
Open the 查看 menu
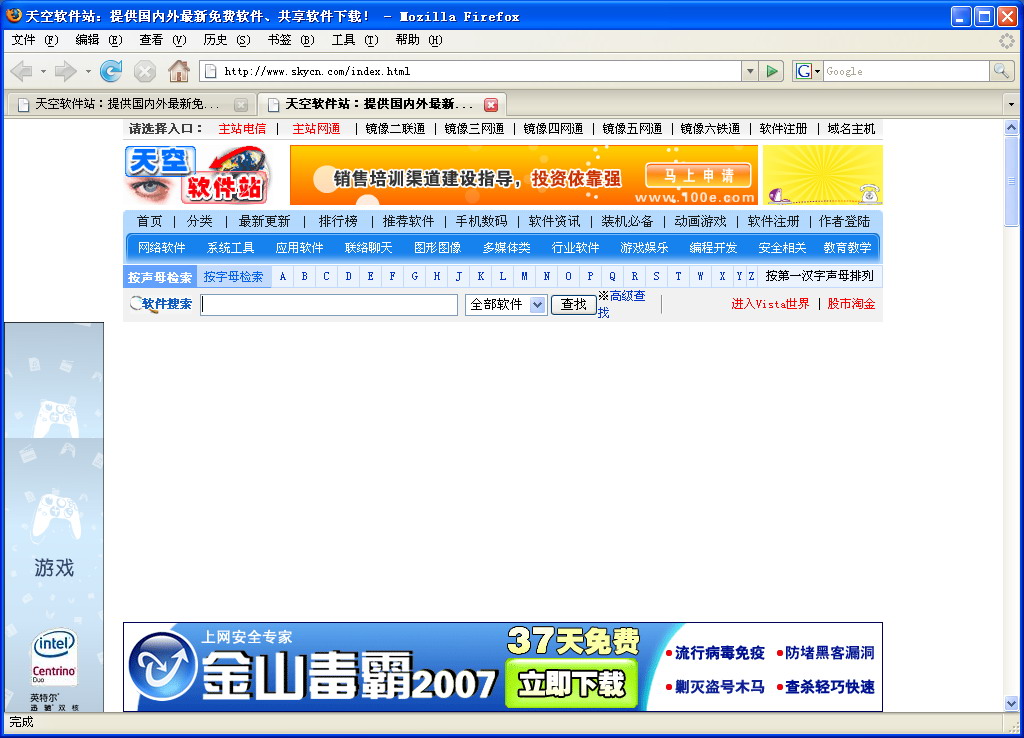[163, 40]
